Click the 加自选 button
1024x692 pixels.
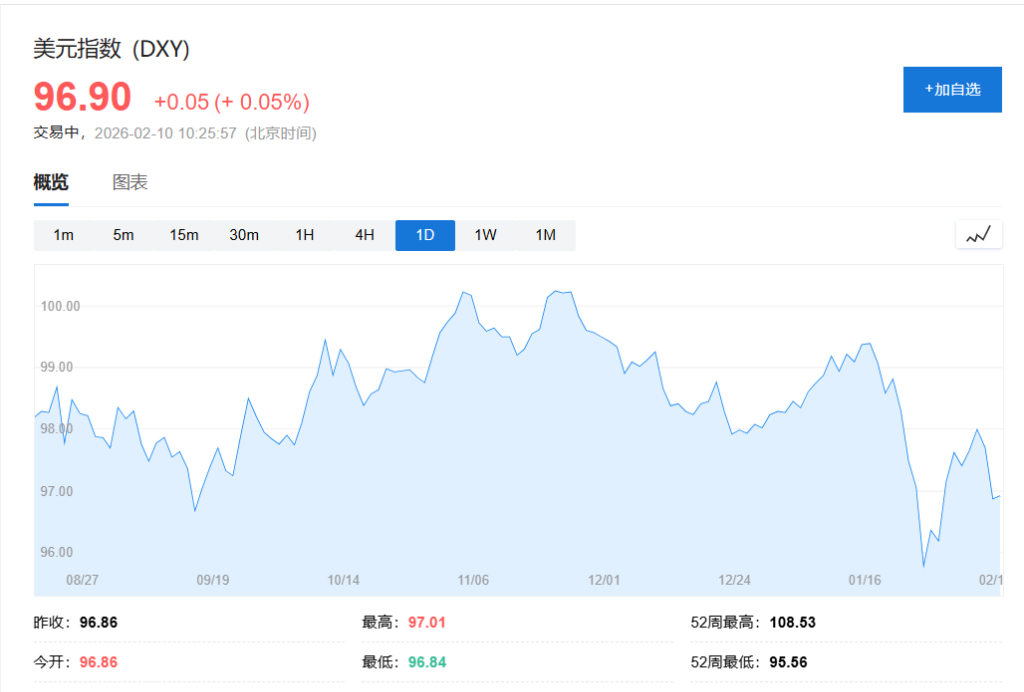coord(952,89)
